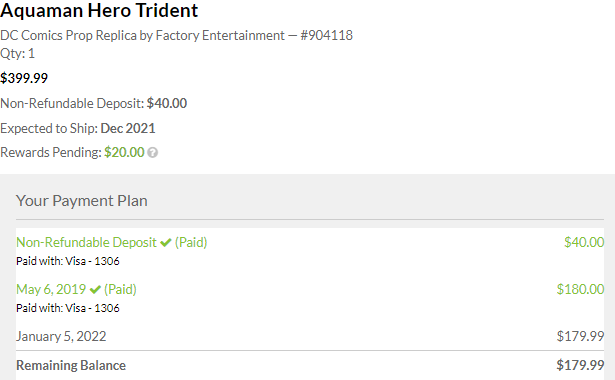615x380 pixels.
Task: Click the green checkmark beside Non-Refundable Deposit
Action: [166, 243]
